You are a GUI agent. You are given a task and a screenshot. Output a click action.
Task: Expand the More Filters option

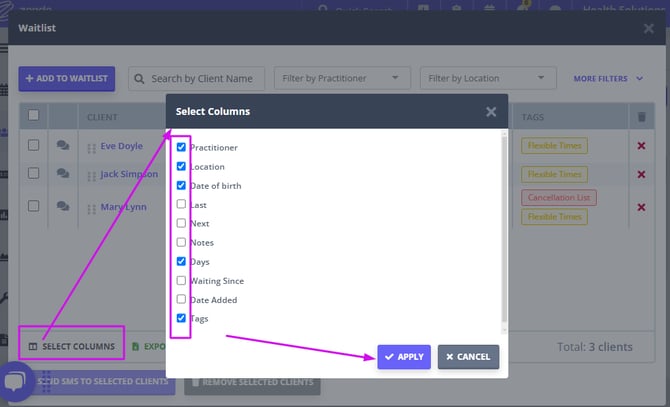608,78
